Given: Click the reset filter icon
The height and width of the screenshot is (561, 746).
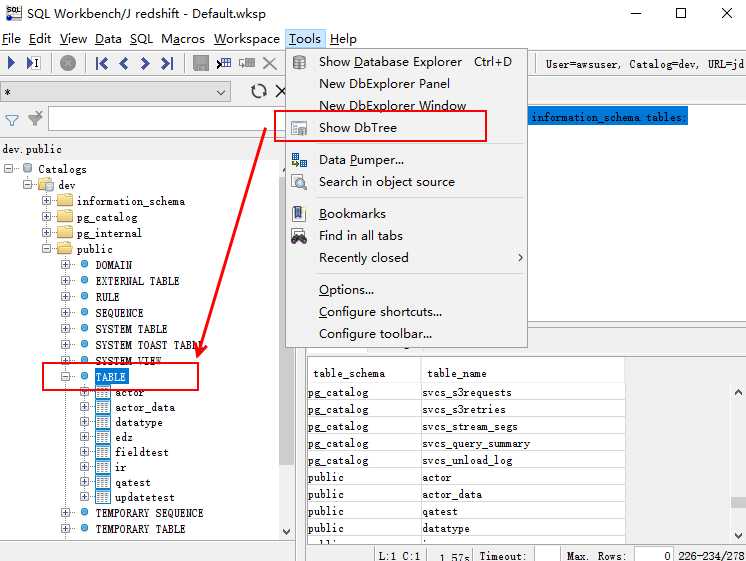Looking at the screenshot, I should point(35,118).
